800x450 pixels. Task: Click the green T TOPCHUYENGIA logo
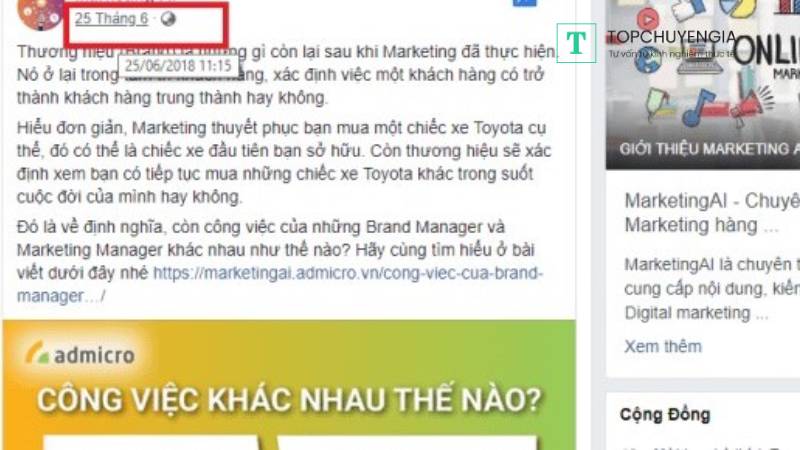577,43
